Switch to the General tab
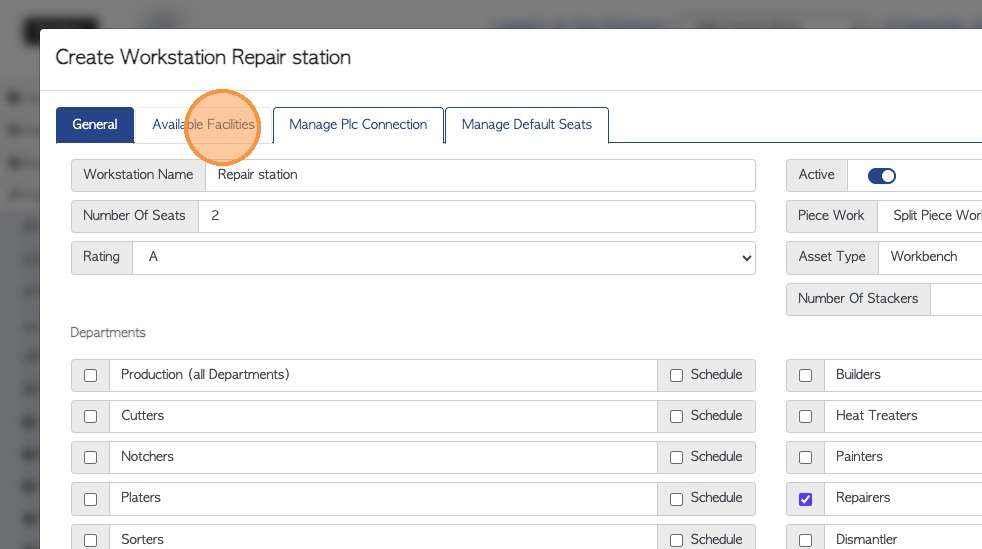The width and height of the screenshot is (982, 549). click(95, 125)
